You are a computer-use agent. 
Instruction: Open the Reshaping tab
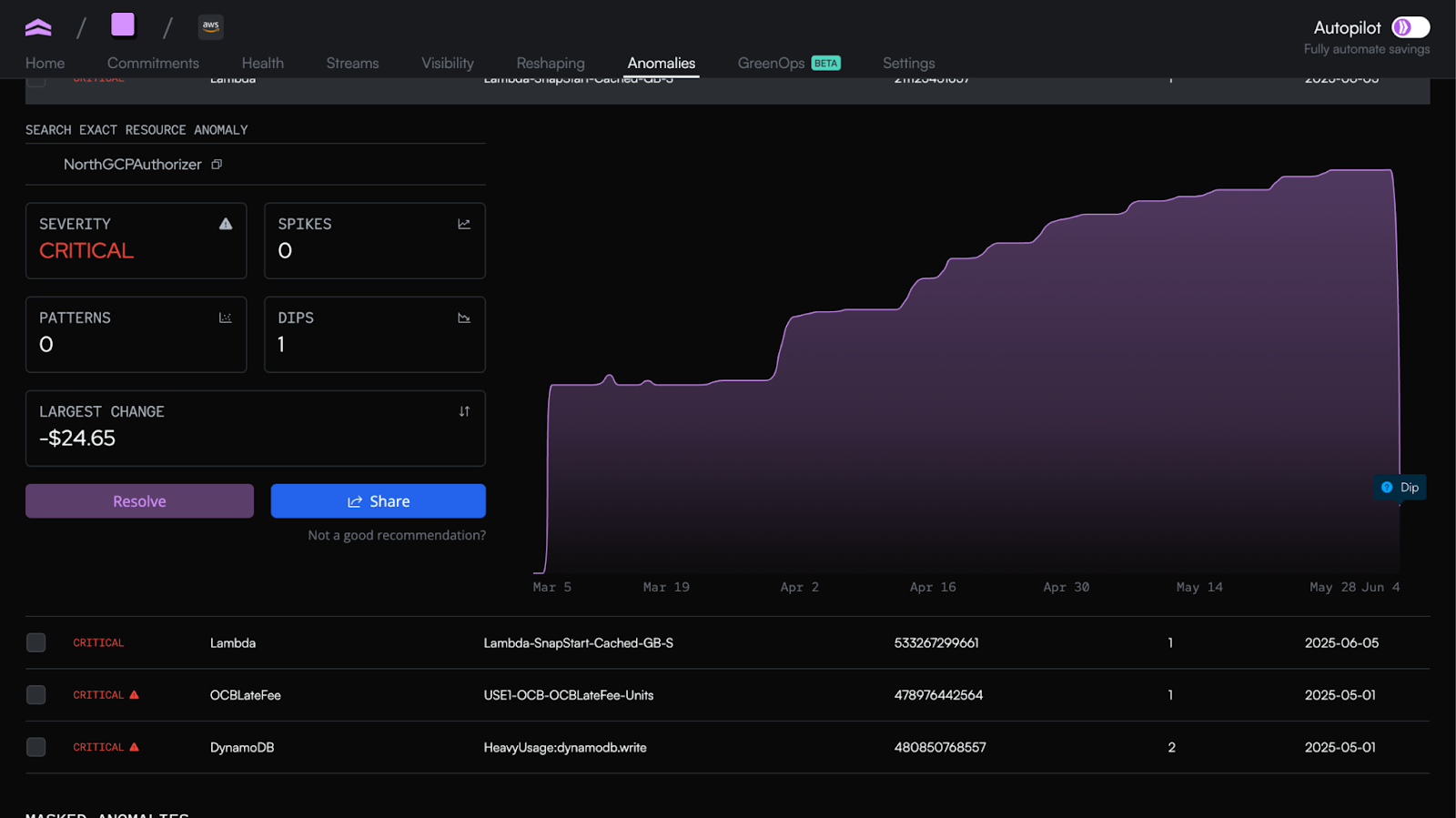551,63
